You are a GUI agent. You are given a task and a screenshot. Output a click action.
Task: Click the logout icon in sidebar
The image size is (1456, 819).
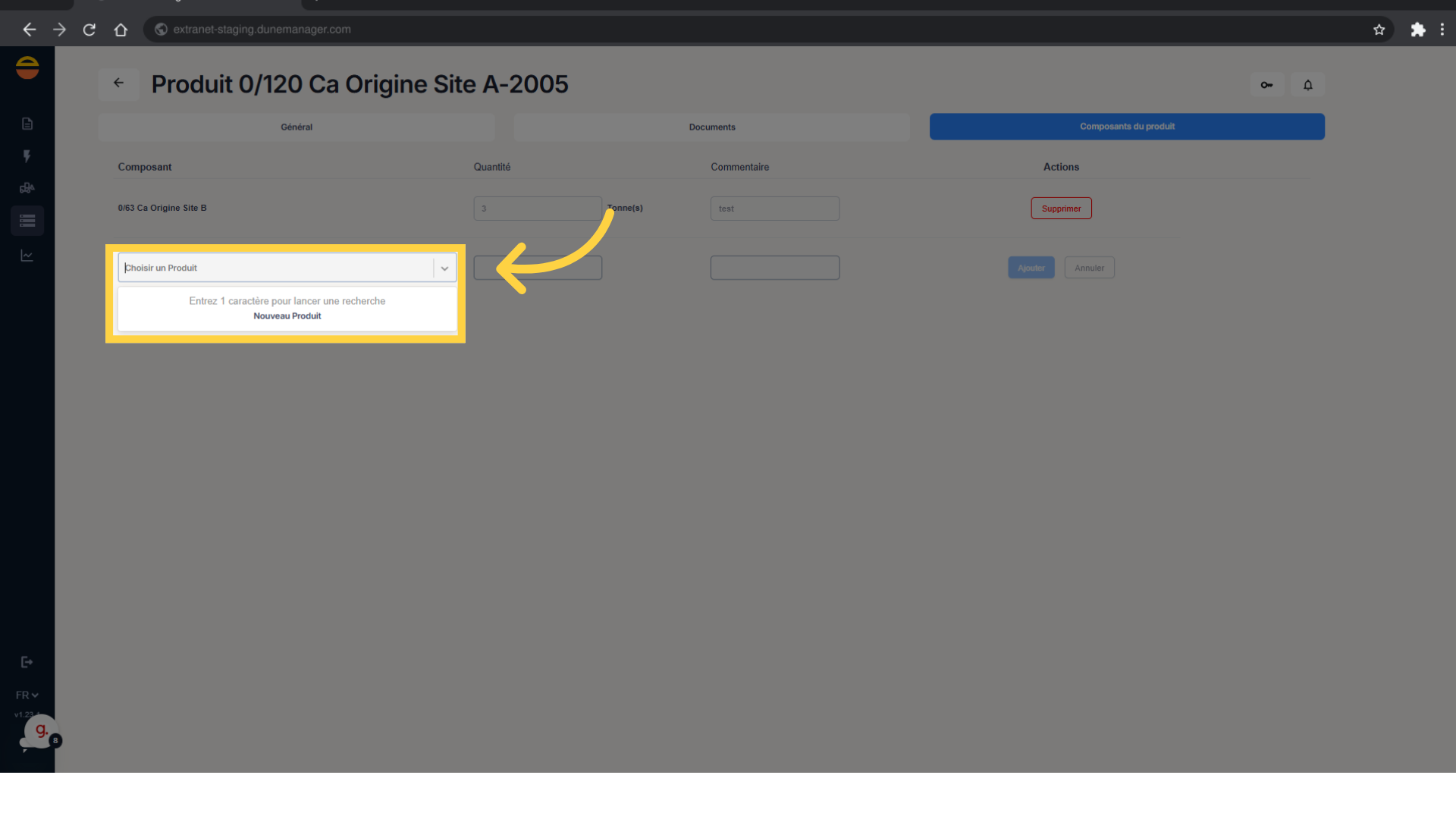(27, 662)
